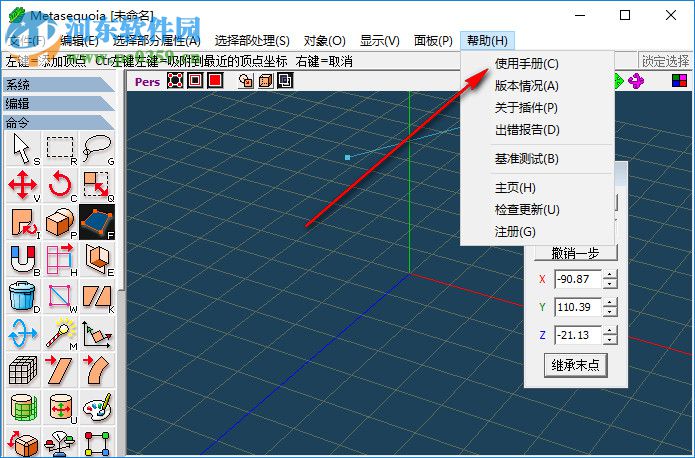Choose the local coordinate axes tool
The width and height of the screenshot is (695, 458).
[x=97, y=333]
